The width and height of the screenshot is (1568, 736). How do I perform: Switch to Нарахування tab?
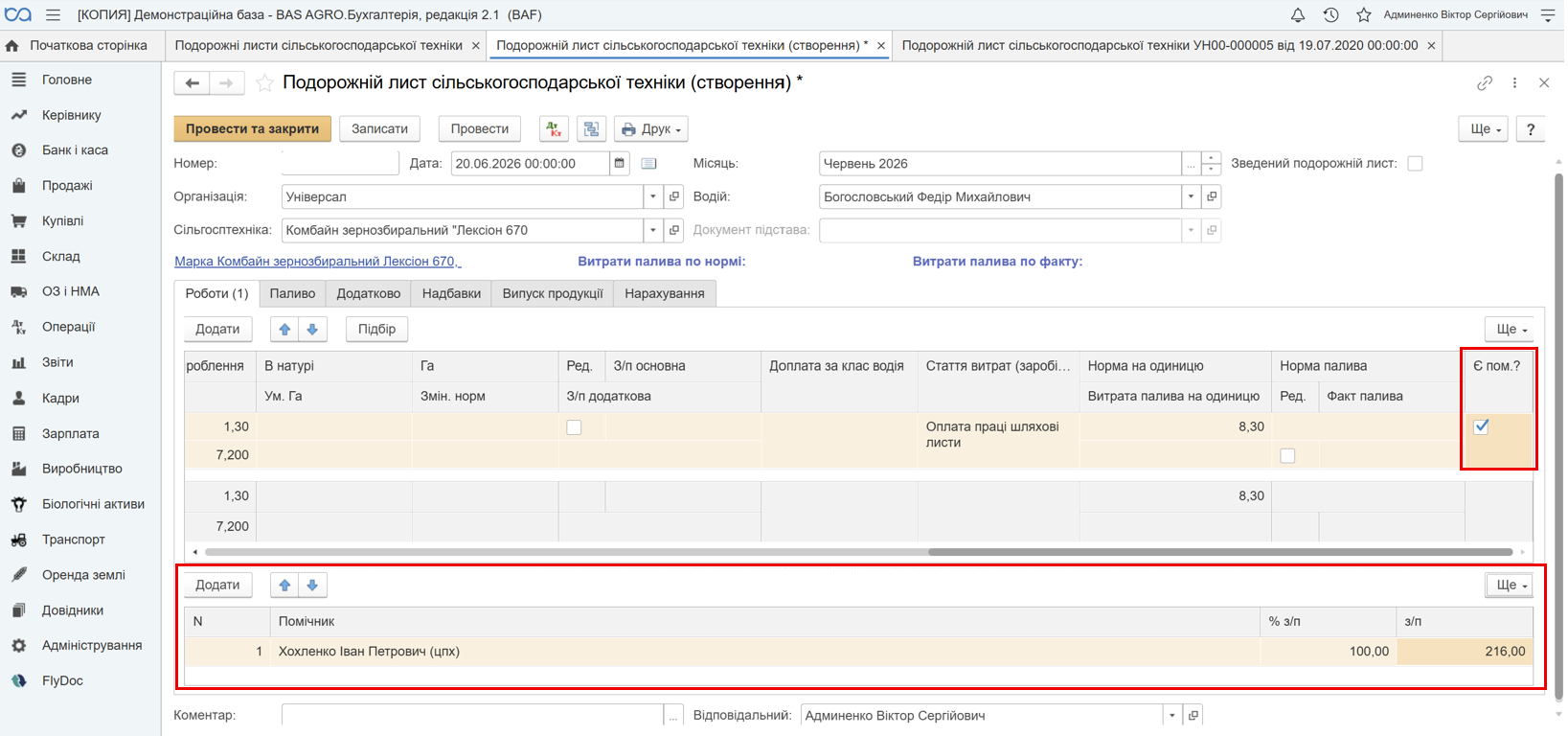tap(665, 293)
